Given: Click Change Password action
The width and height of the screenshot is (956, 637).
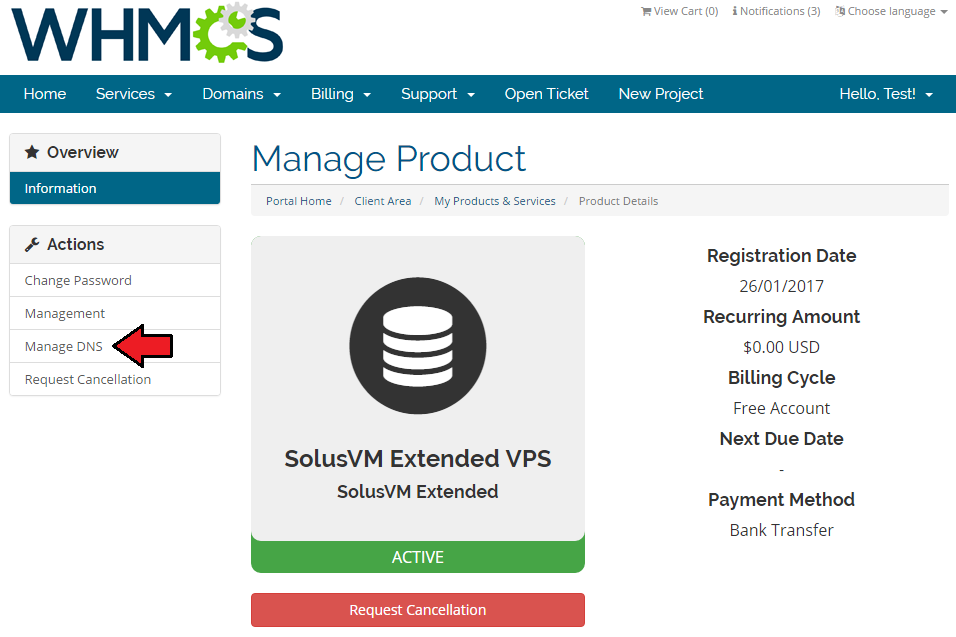Looking at the screenshot, I should (x=115, y=280).
